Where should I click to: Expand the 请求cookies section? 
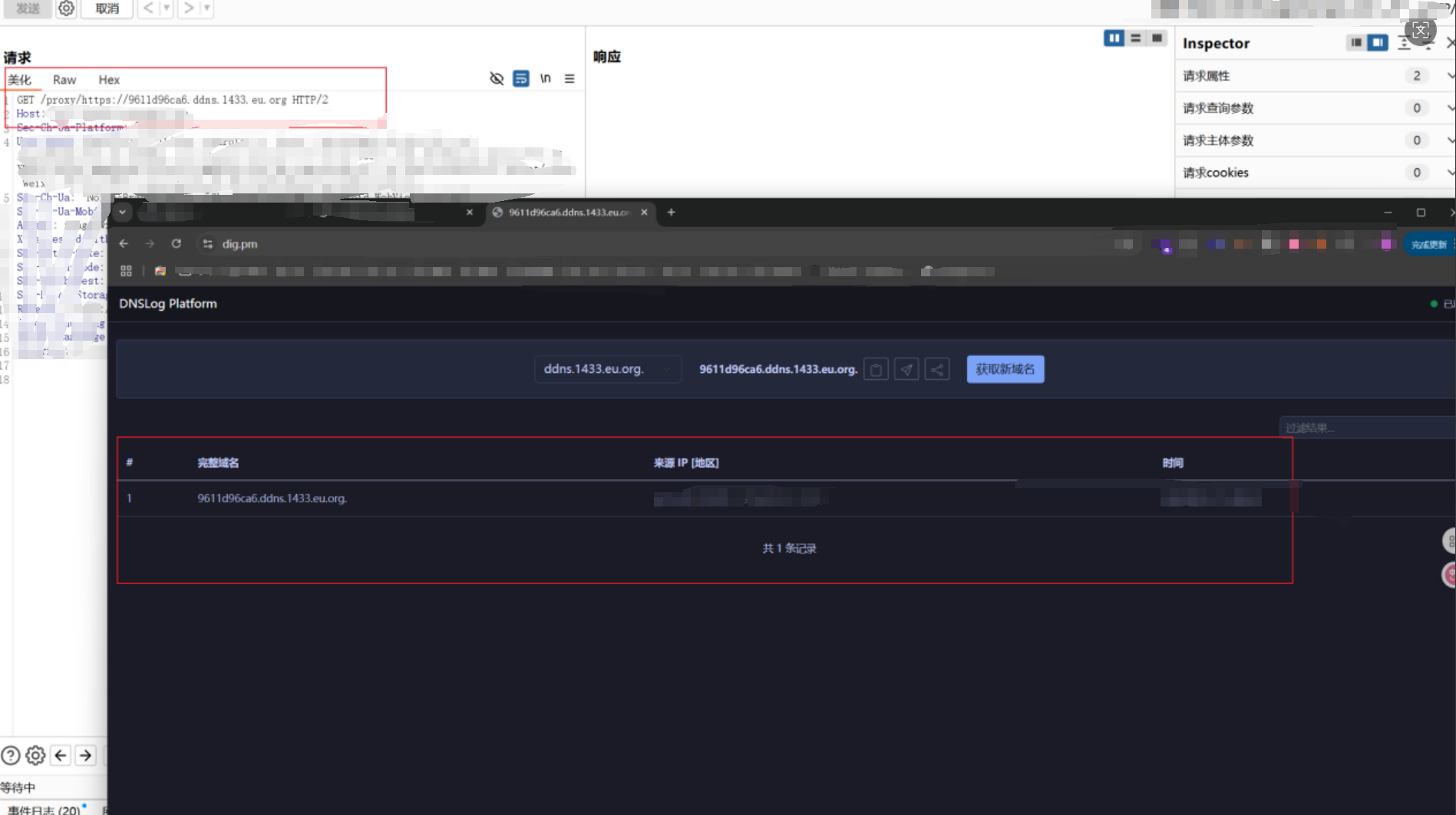point(1316,173)
